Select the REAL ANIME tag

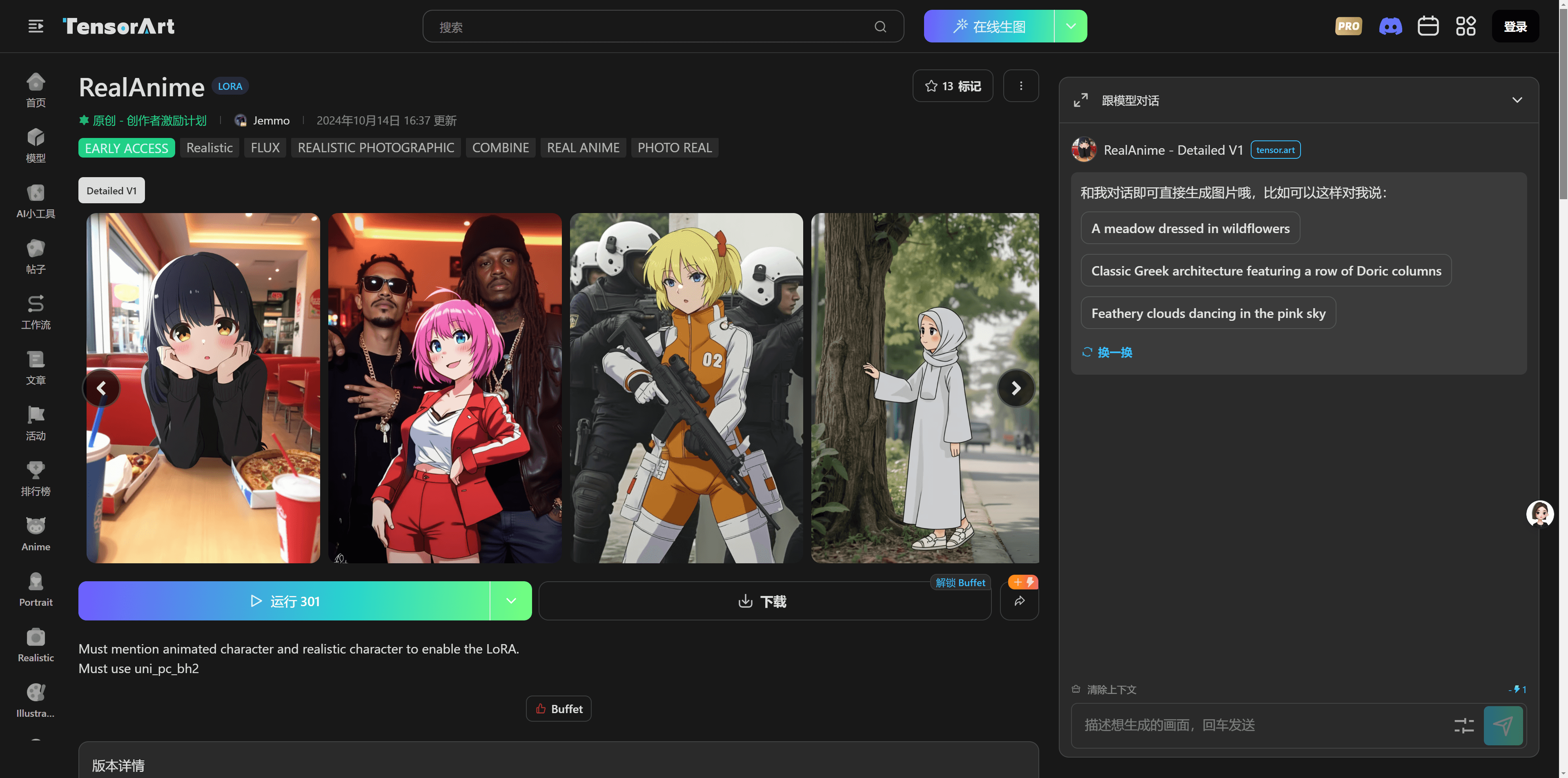click(x=583, y=148)
